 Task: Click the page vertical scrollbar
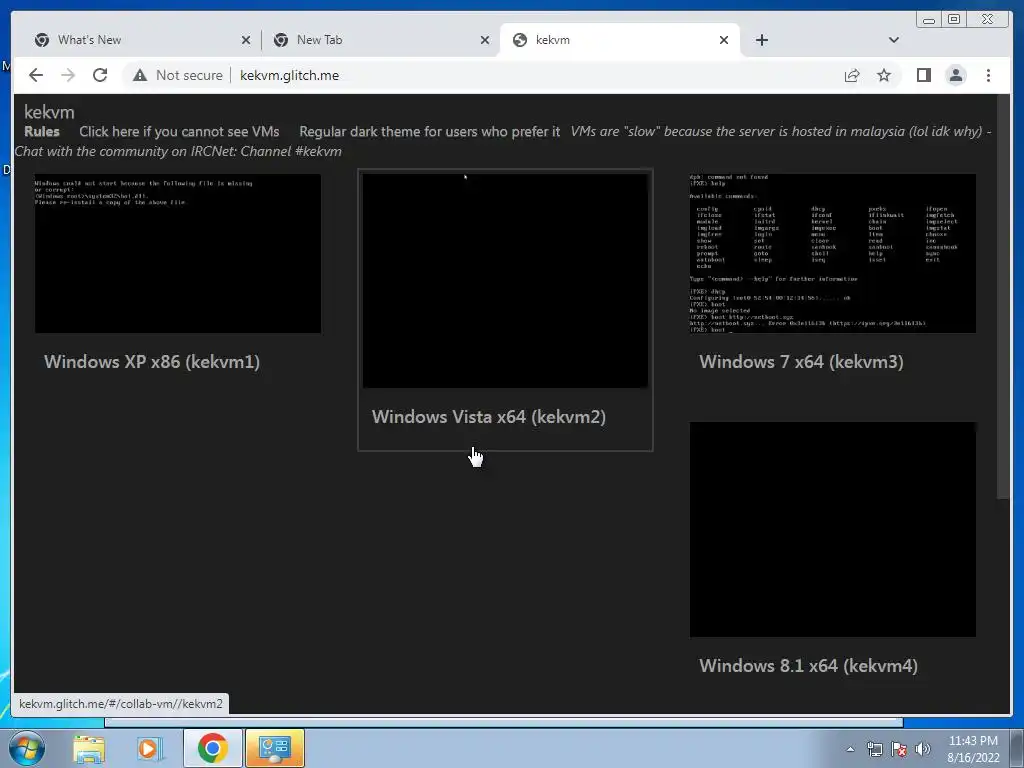1004,297
